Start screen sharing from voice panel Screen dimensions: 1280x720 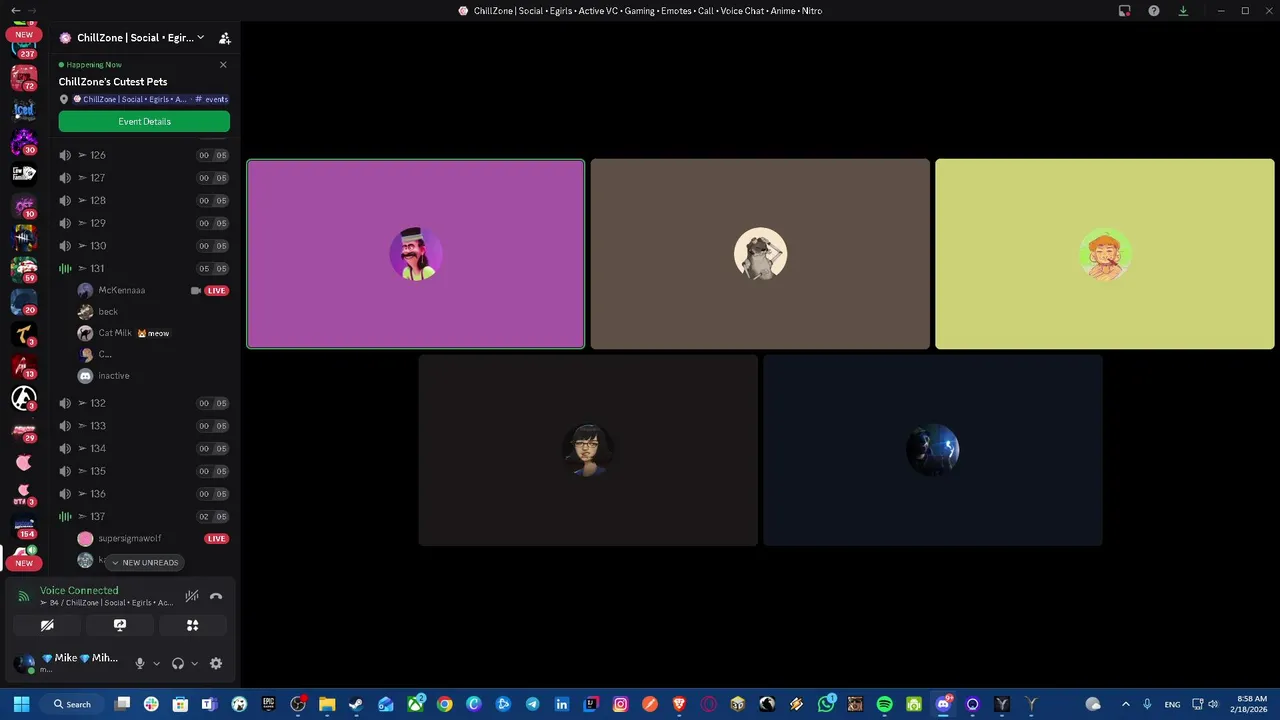pos(120,625)
